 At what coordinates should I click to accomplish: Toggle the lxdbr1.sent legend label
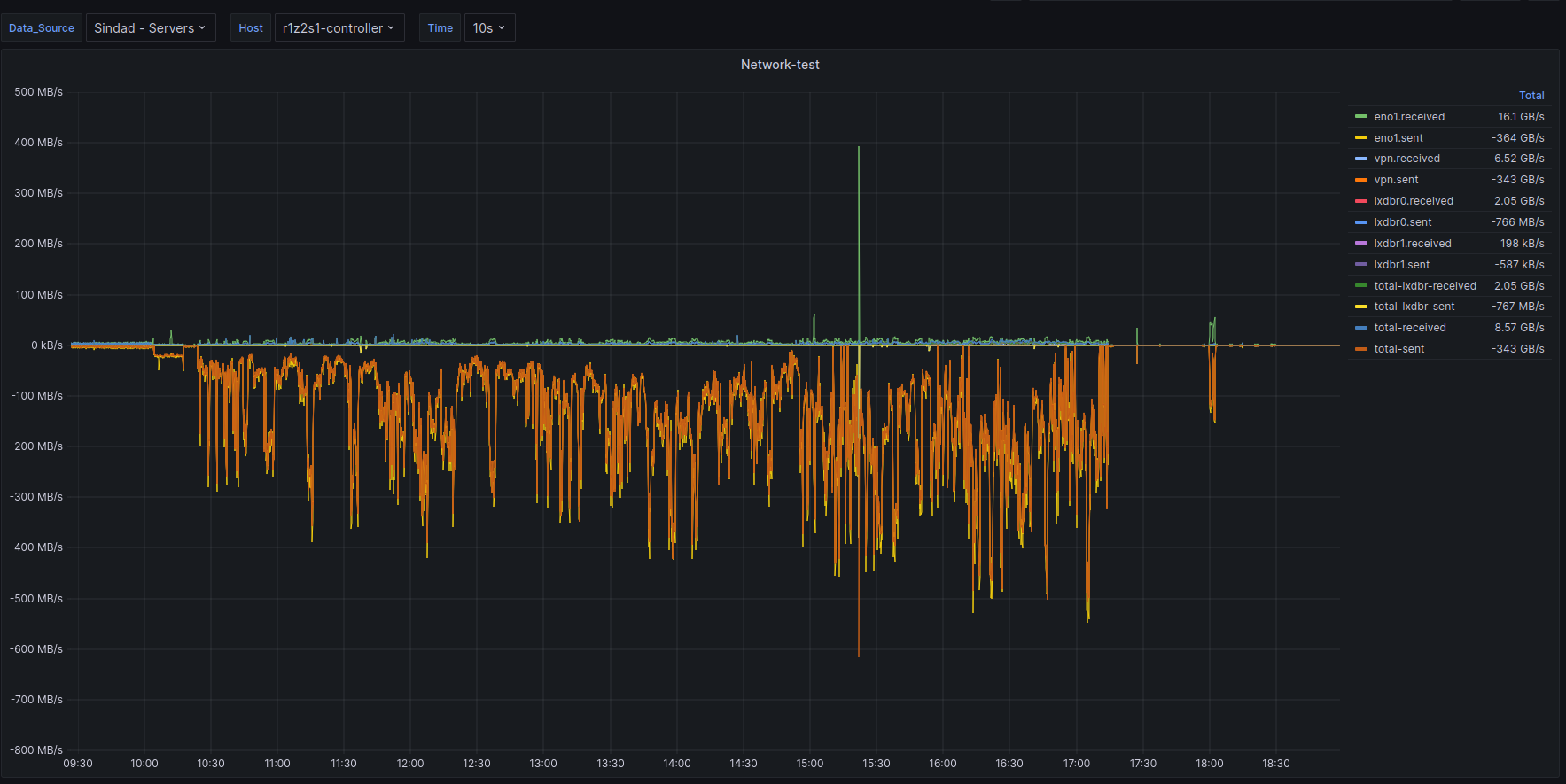click(x=1401, y=265)
